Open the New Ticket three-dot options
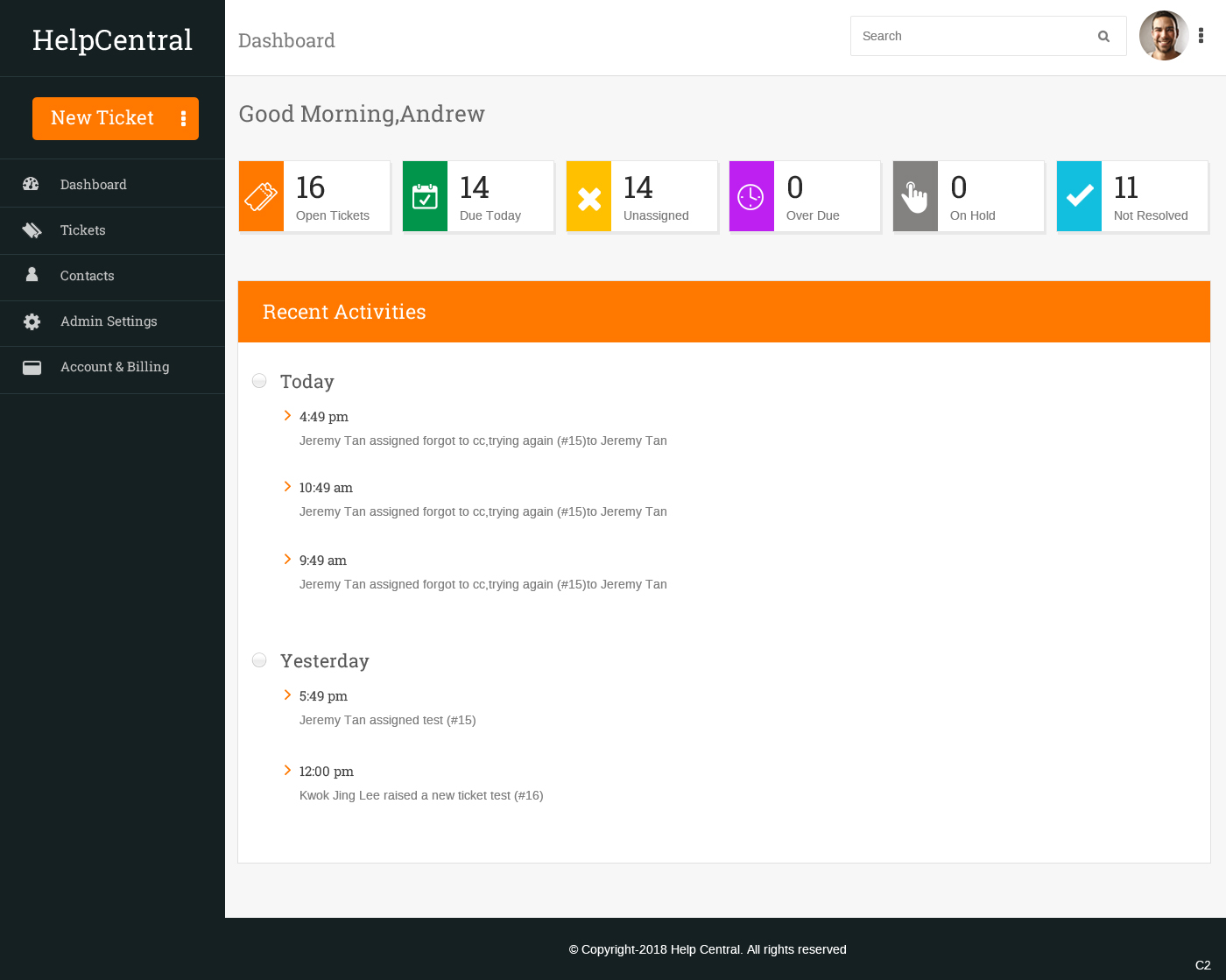Image resolution: width=1226 pixels, height=980 pixels. (x=183, y=118)
